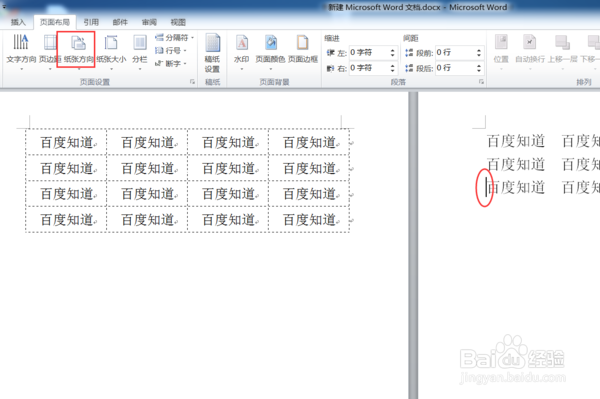The height and width of the screenshot is (399, 600).
Task: Click the spacing before (段前) spinner arrows
Action: [x=479, y=53]
